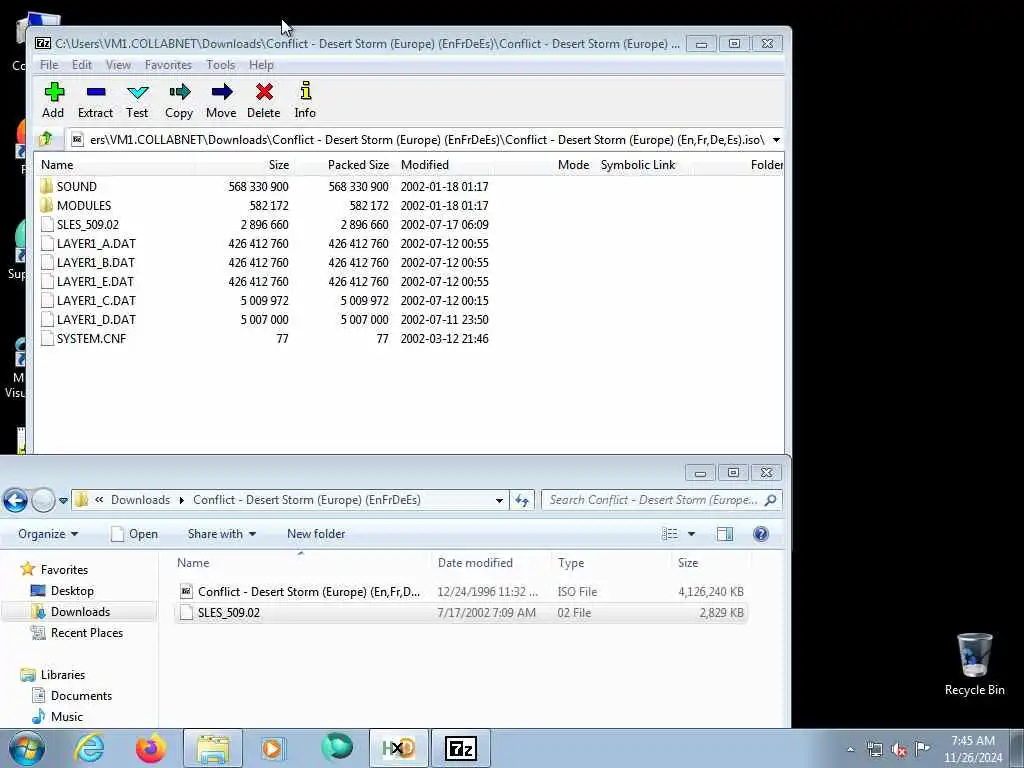
Task: Open the Recycle Bin on desktop
Action: [974, 664]
